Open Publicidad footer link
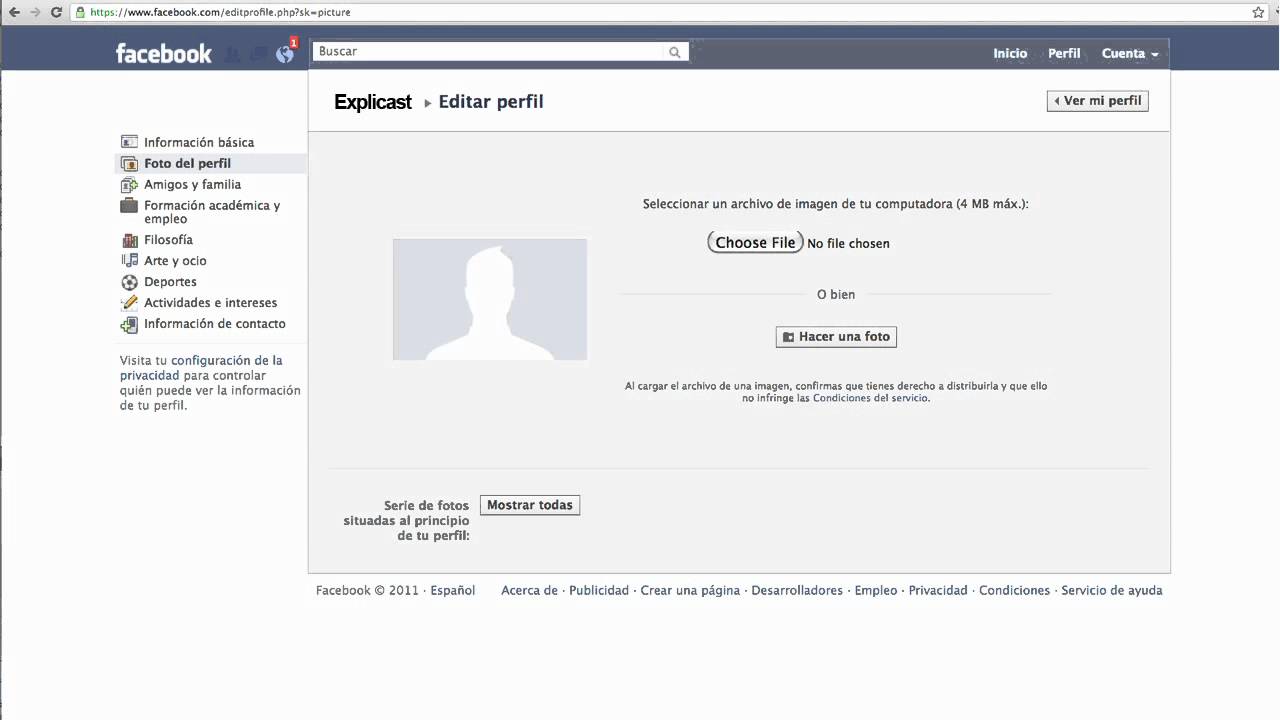1280x720 pixels. (x=599, y=591)
